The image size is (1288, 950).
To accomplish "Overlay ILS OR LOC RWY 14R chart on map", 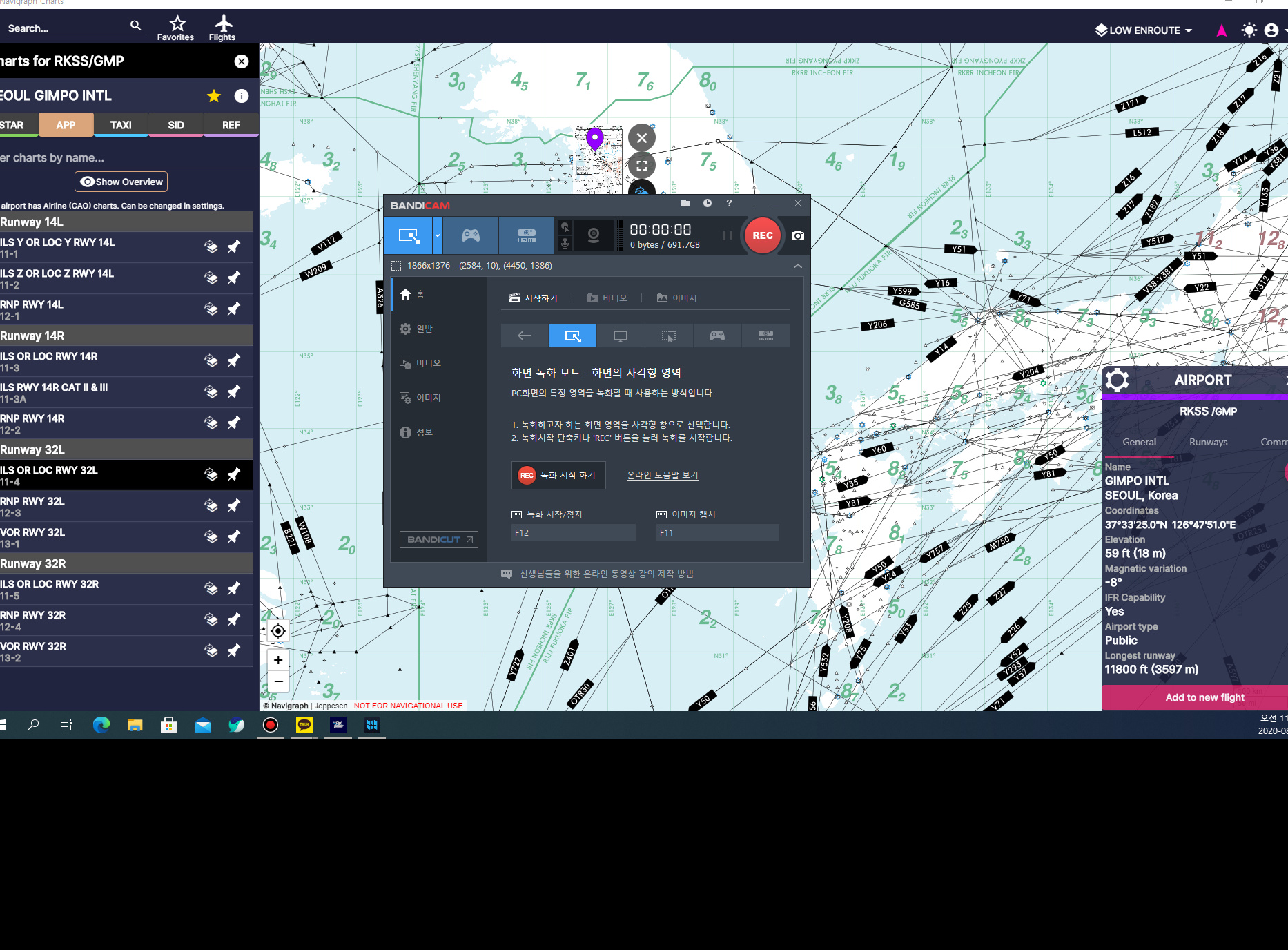I will 211,360.
